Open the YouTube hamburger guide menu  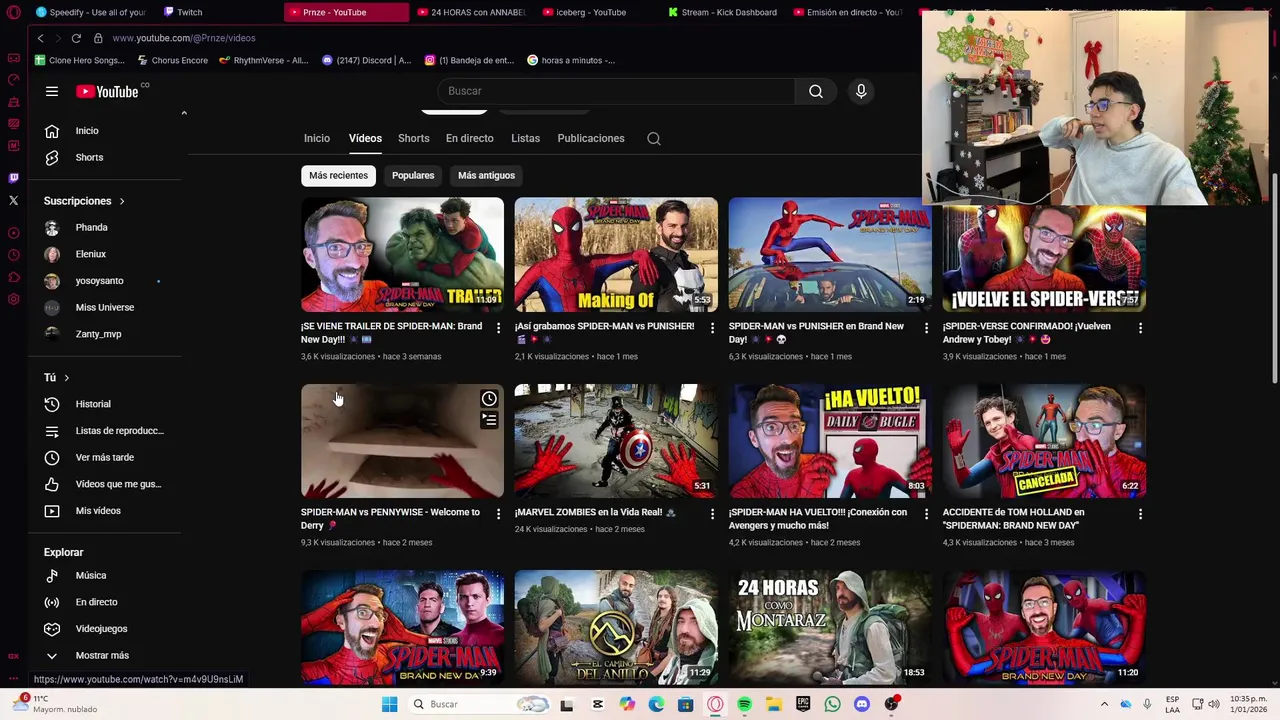52,91
